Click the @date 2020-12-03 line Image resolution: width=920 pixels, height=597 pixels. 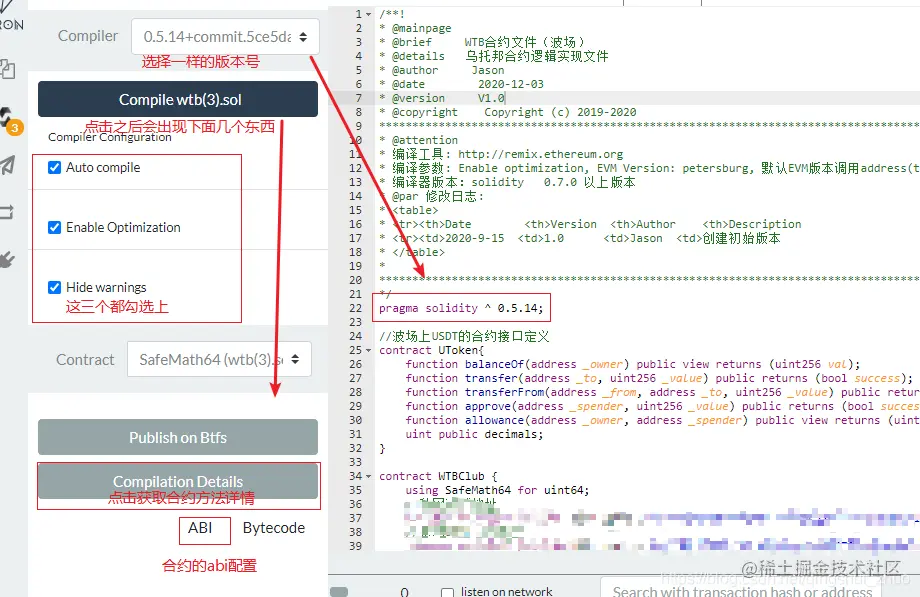tap(461, 85)
